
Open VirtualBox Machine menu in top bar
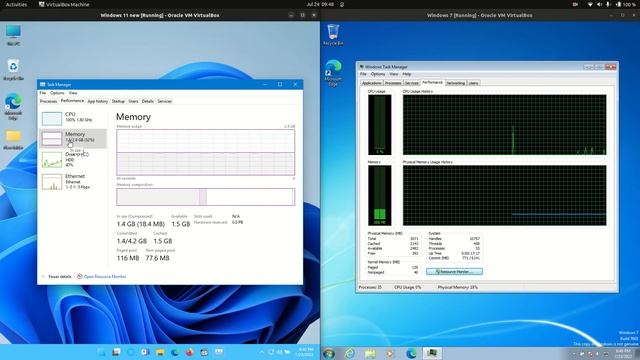[64, 4]
